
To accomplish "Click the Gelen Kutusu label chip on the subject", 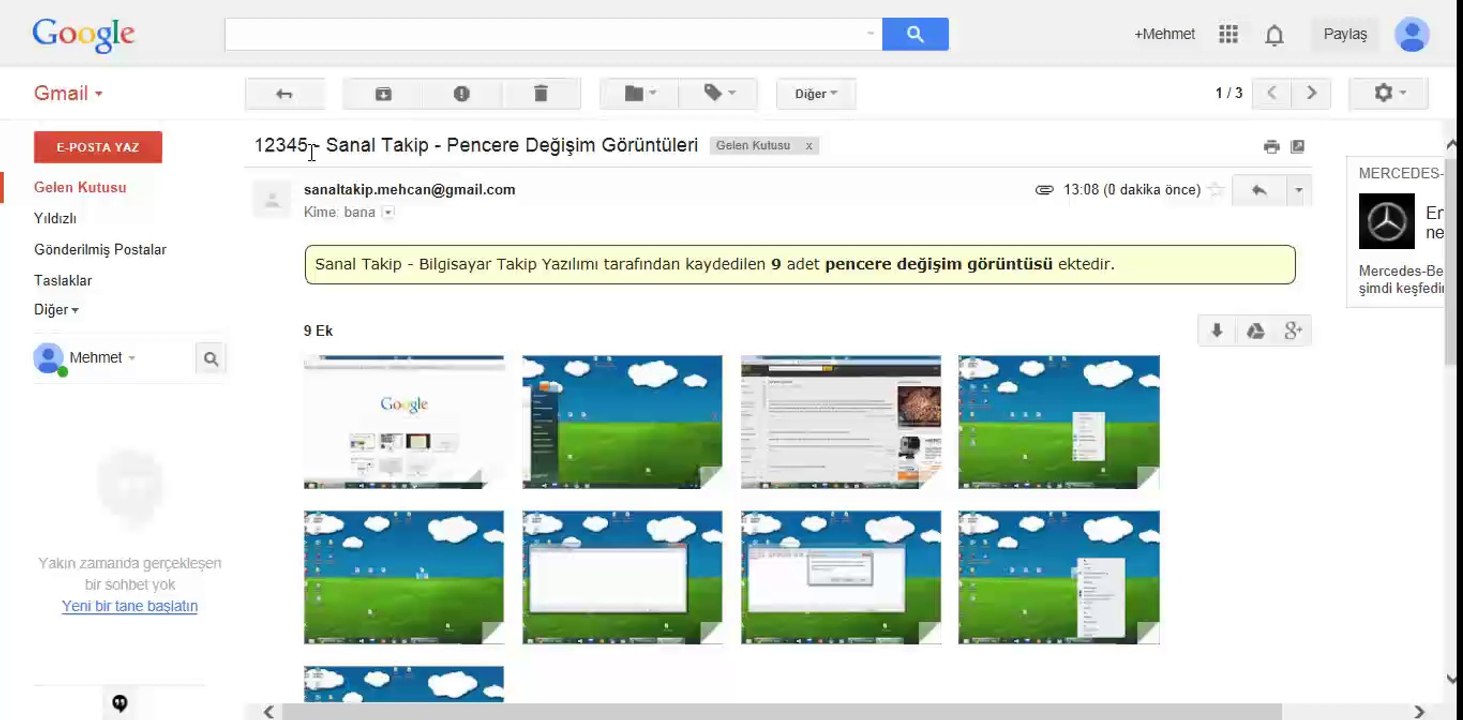I will (753, 146).
